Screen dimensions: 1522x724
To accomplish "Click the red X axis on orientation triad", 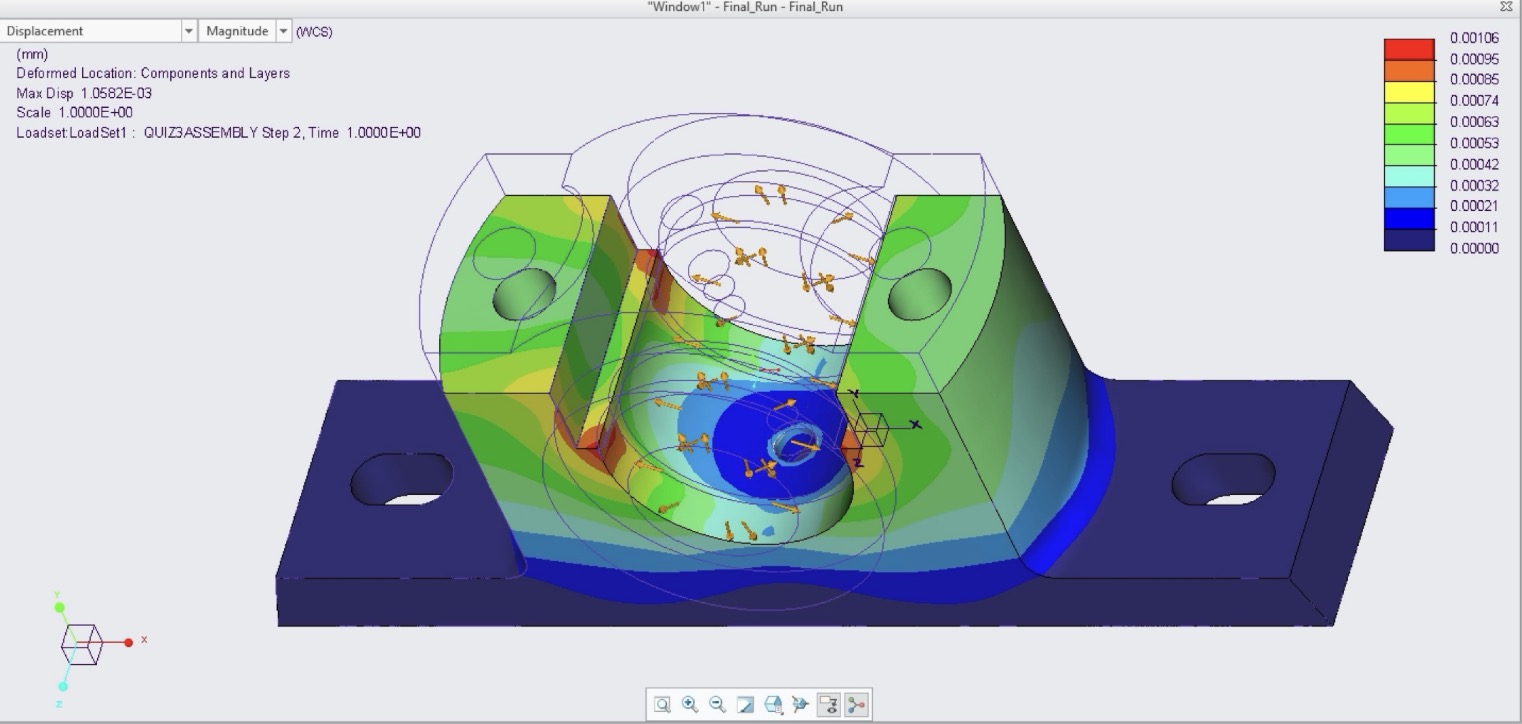I will 126,643.
